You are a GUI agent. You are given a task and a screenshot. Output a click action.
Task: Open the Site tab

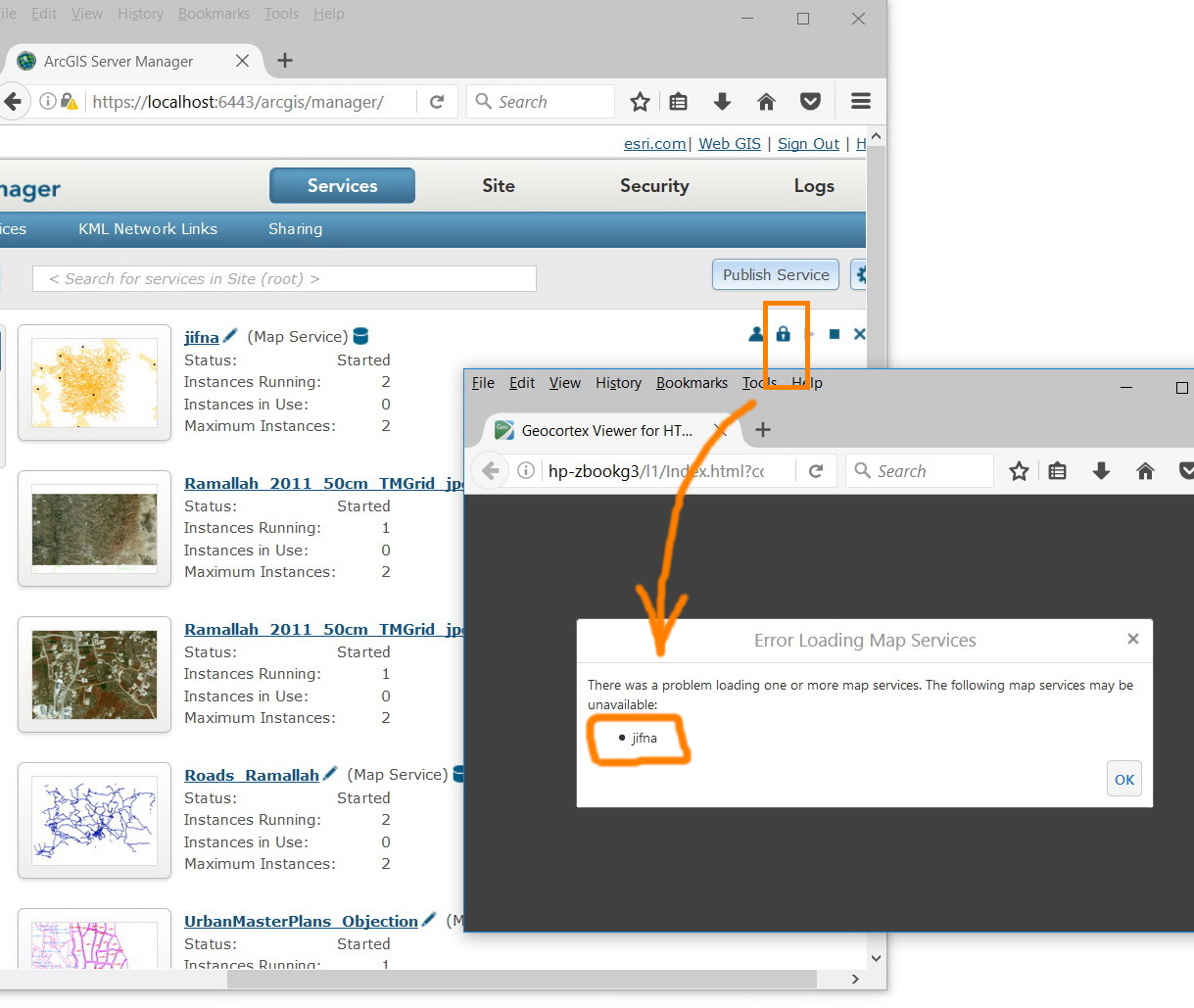pos(499,186)
